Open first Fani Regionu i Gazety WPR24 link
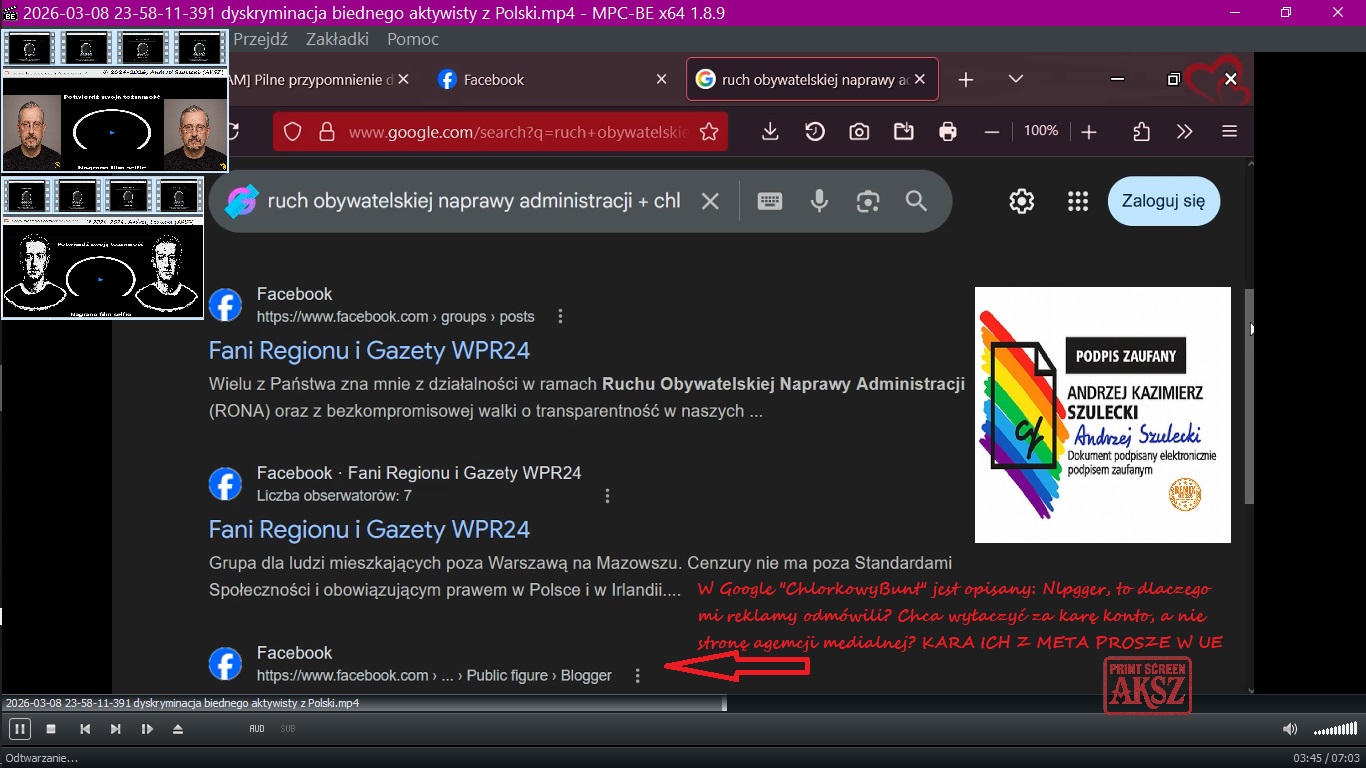The width and height of the screenshot is (1366, 768). coord(369,351)
